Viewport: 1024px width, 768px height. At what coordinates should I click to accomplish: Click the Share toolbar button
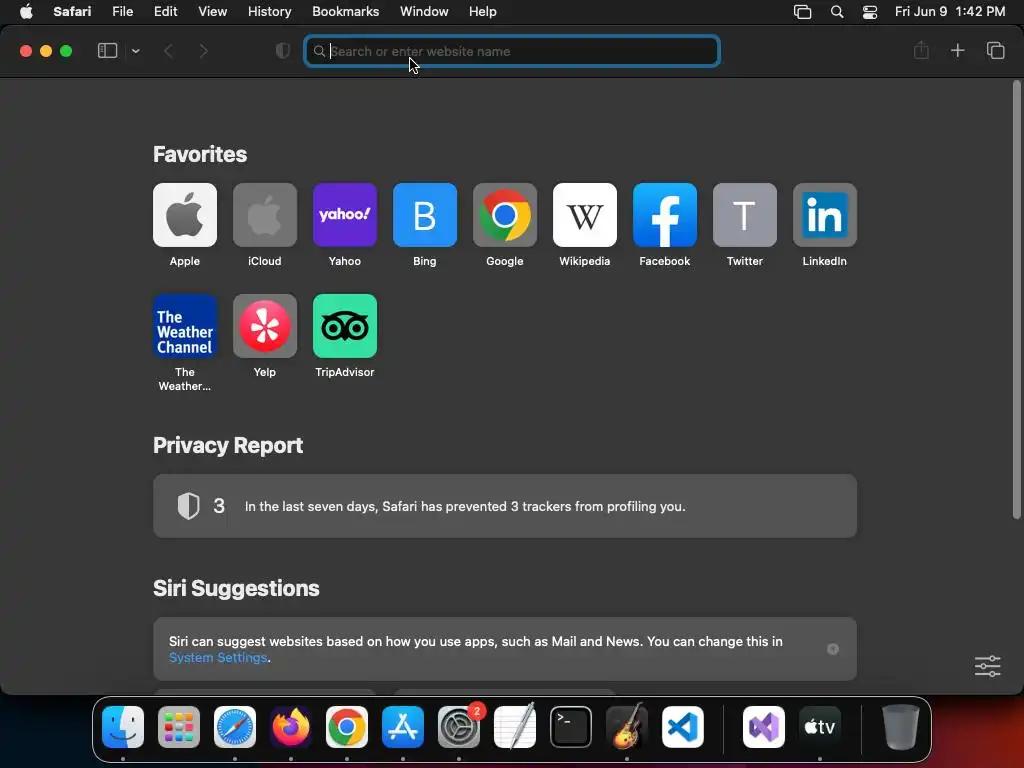click(921, 50)
